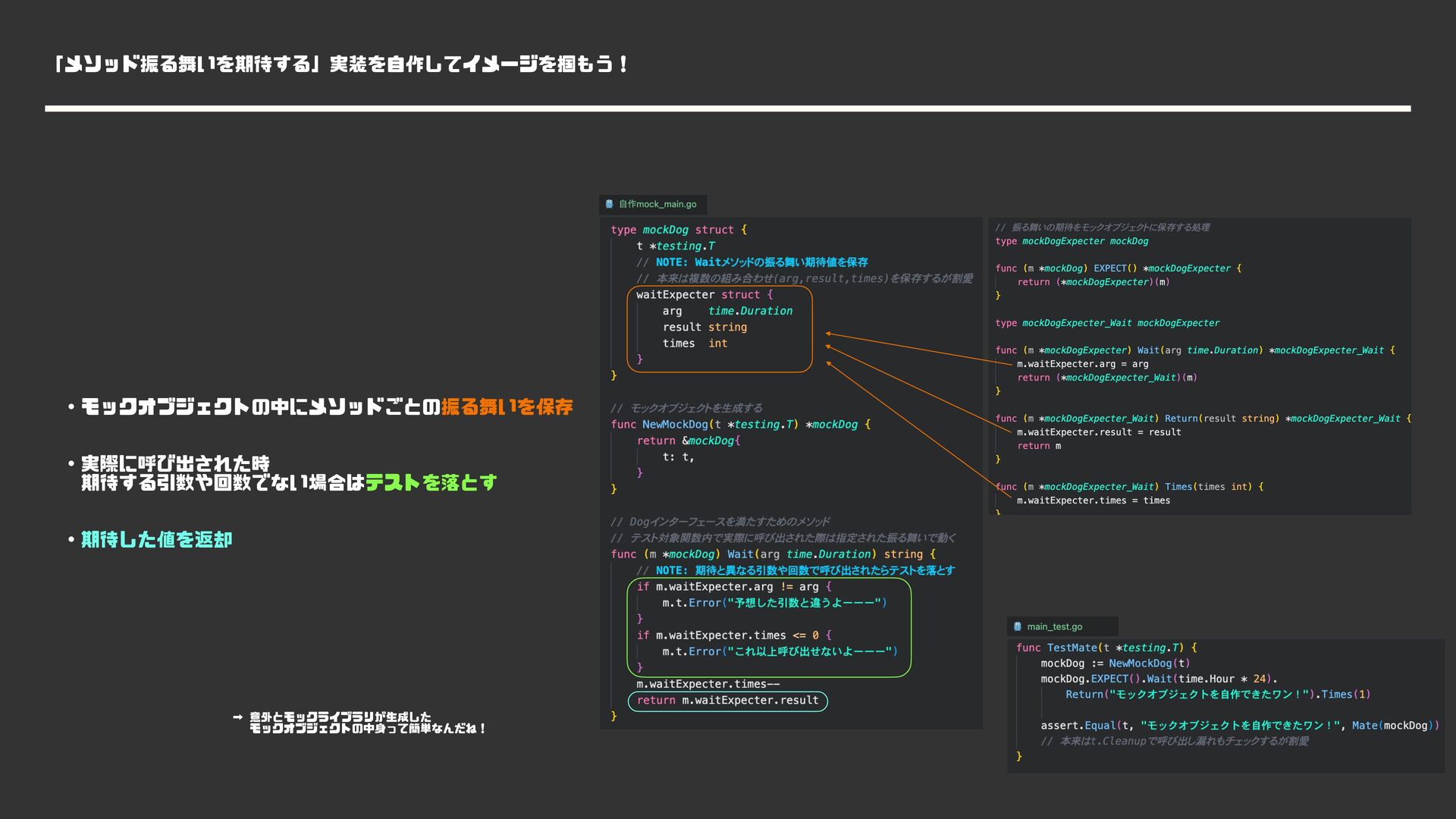
Task: Click 'waitExpecter struct {' line
Action: tap(704, 295)
